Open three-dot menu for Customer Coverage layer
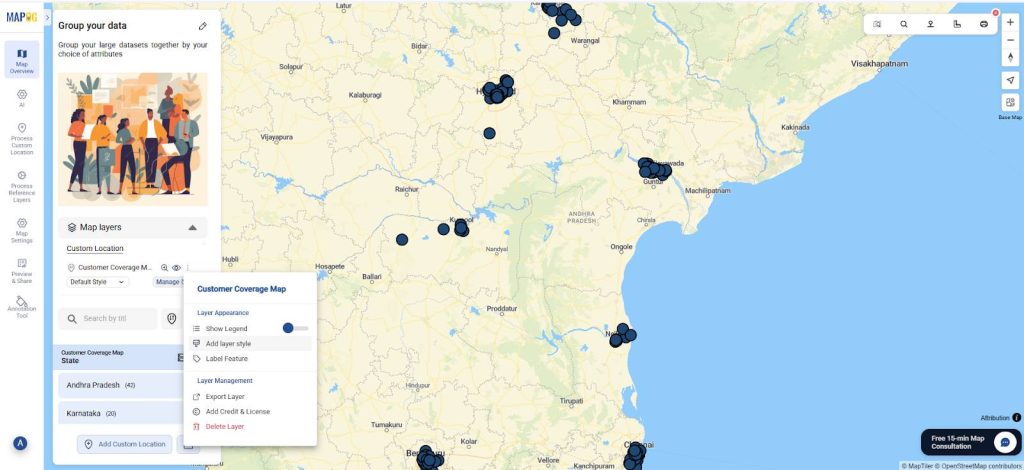The image size is (1024, 470). [x=187, y=268]
